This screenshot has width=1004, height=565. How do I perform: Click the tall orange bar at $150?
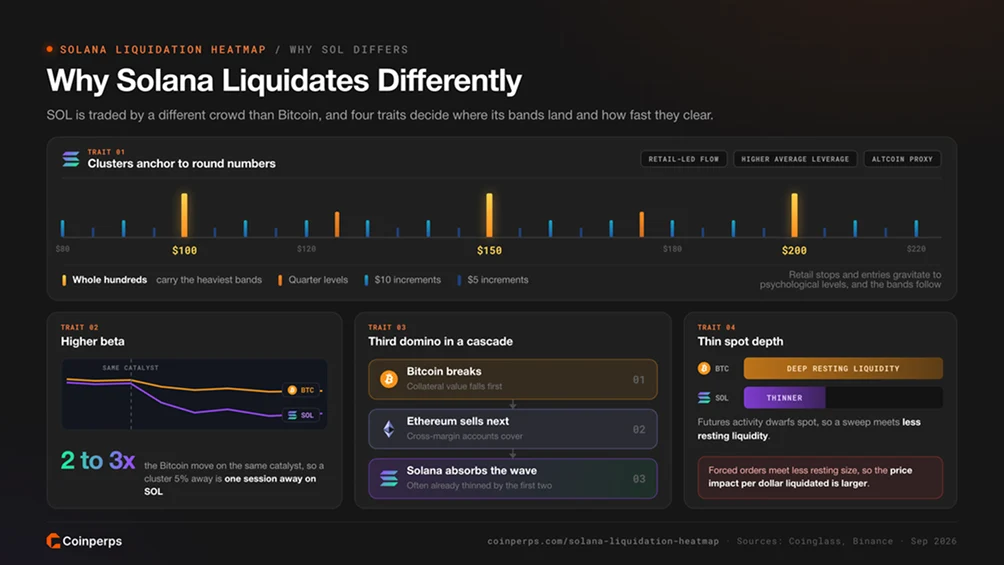(489, 215)
